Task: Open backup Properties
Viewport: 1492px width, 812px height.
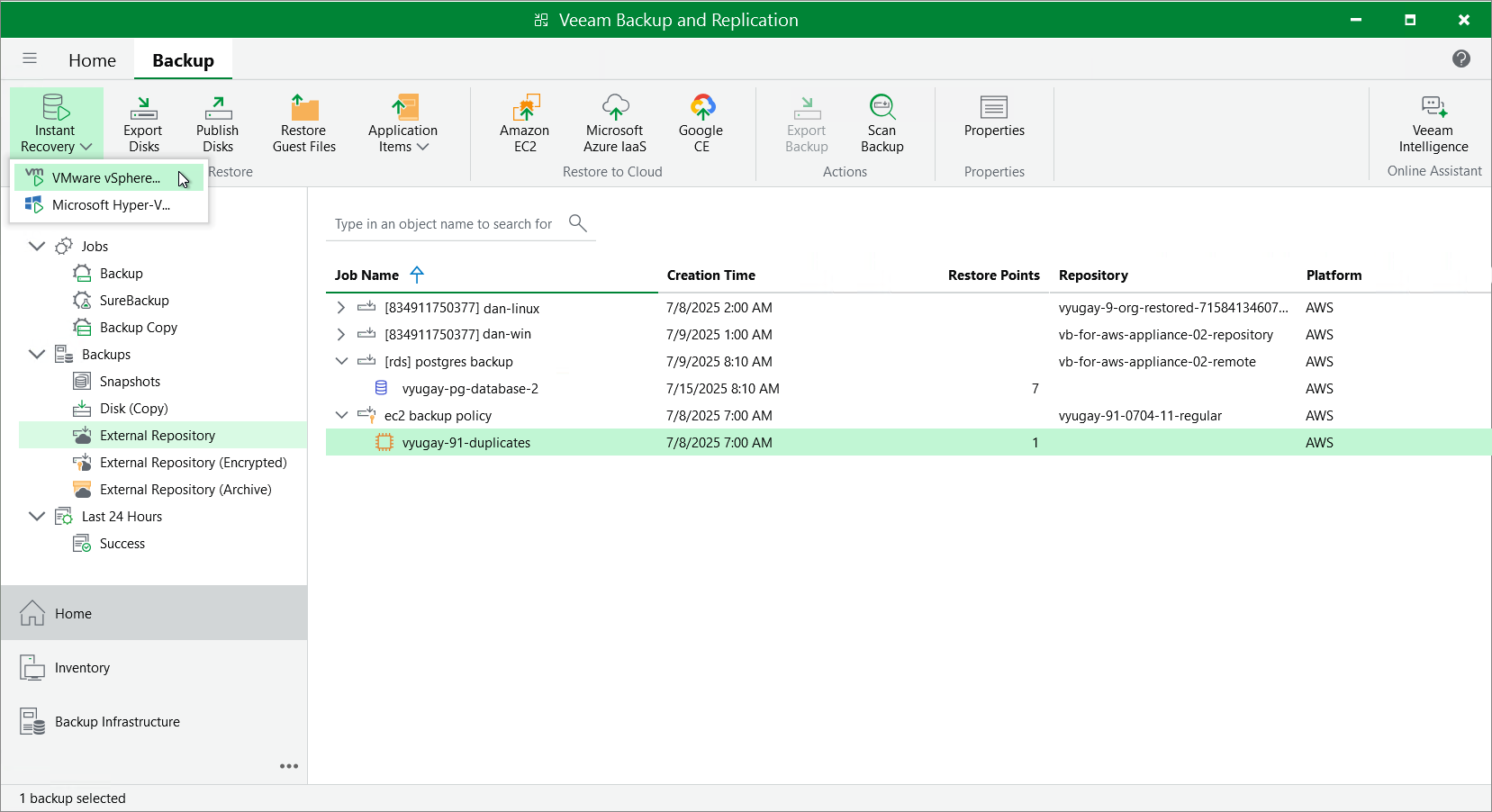Action: (x=994, y=117)
